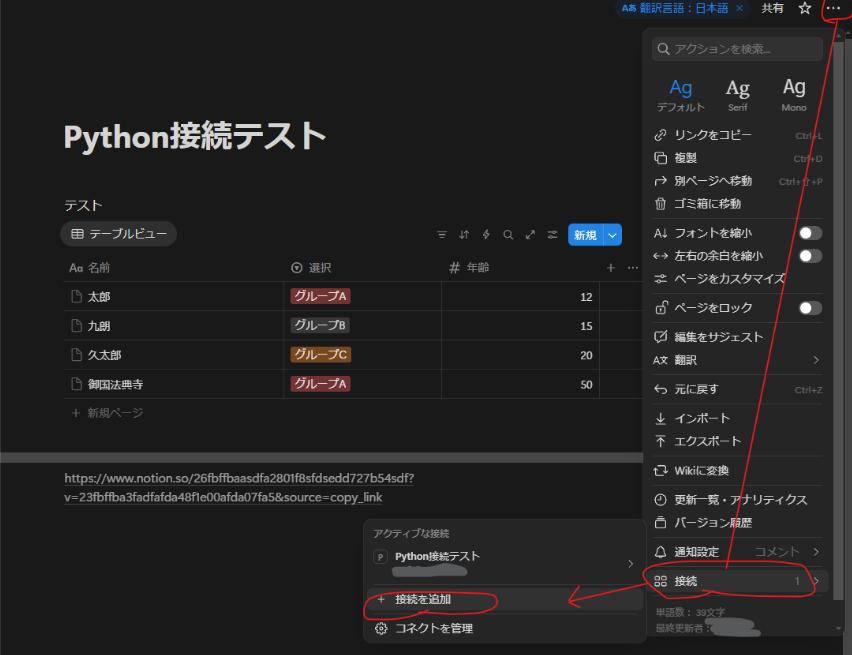Expand the 新規 button dropdown arrow
The height and width of the screenshot is (655, 852).
[613, 235]
